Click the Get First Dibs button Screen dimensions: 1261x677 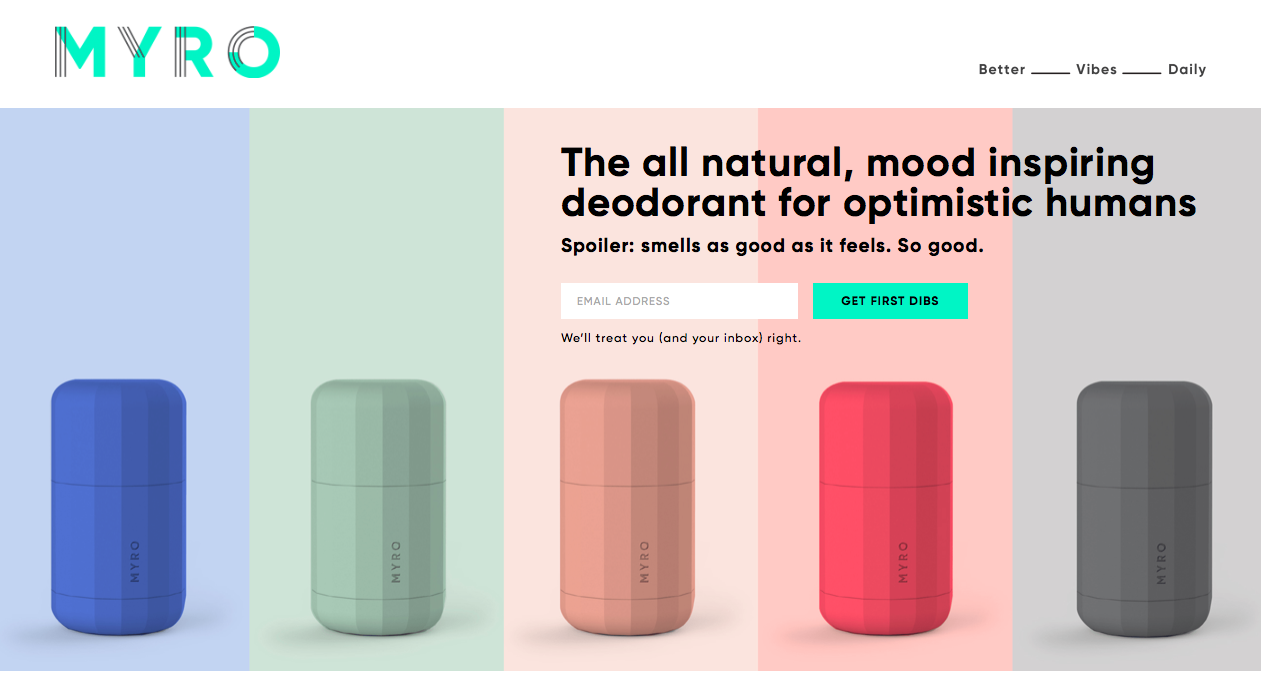click(890, 301)
